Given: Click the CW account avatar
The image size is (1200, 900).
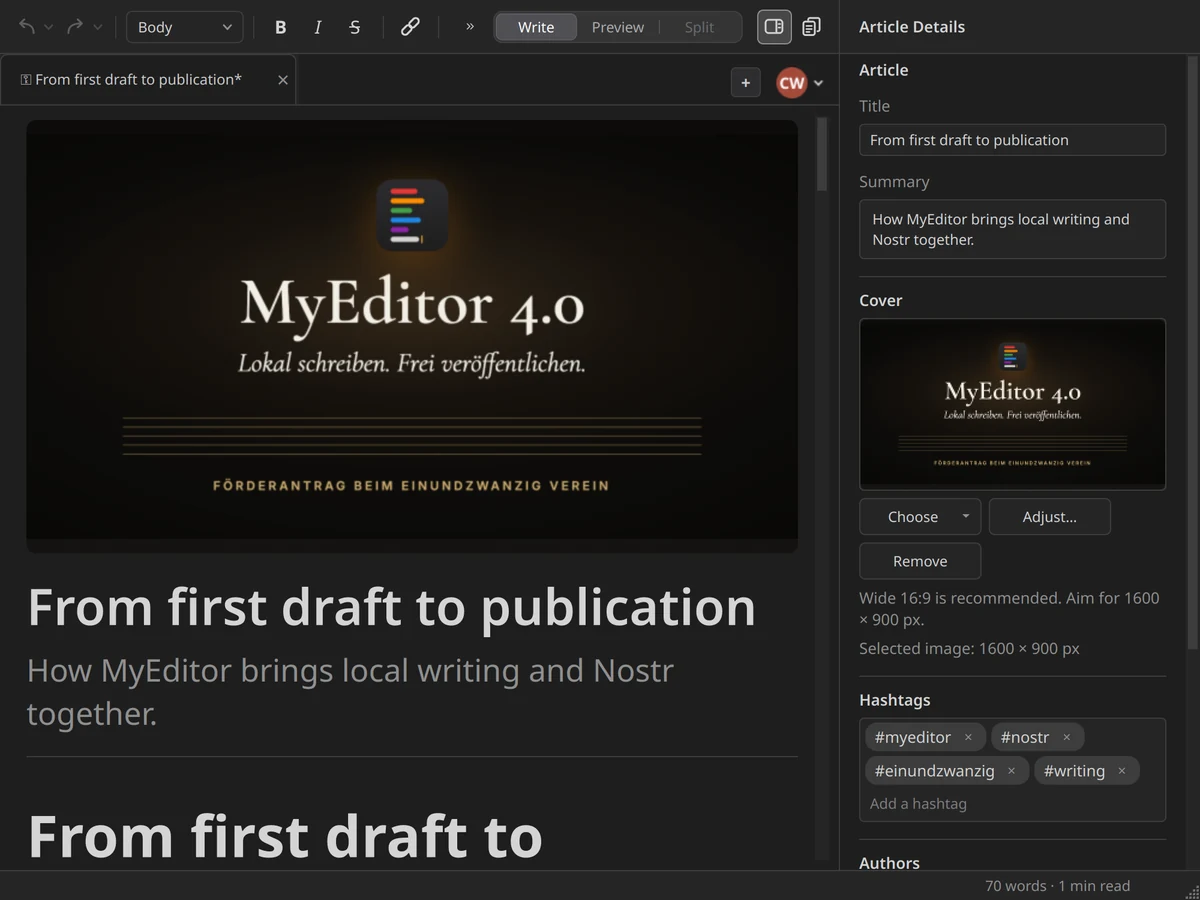Looking at the screenshot, I should (x=791, y=83).
